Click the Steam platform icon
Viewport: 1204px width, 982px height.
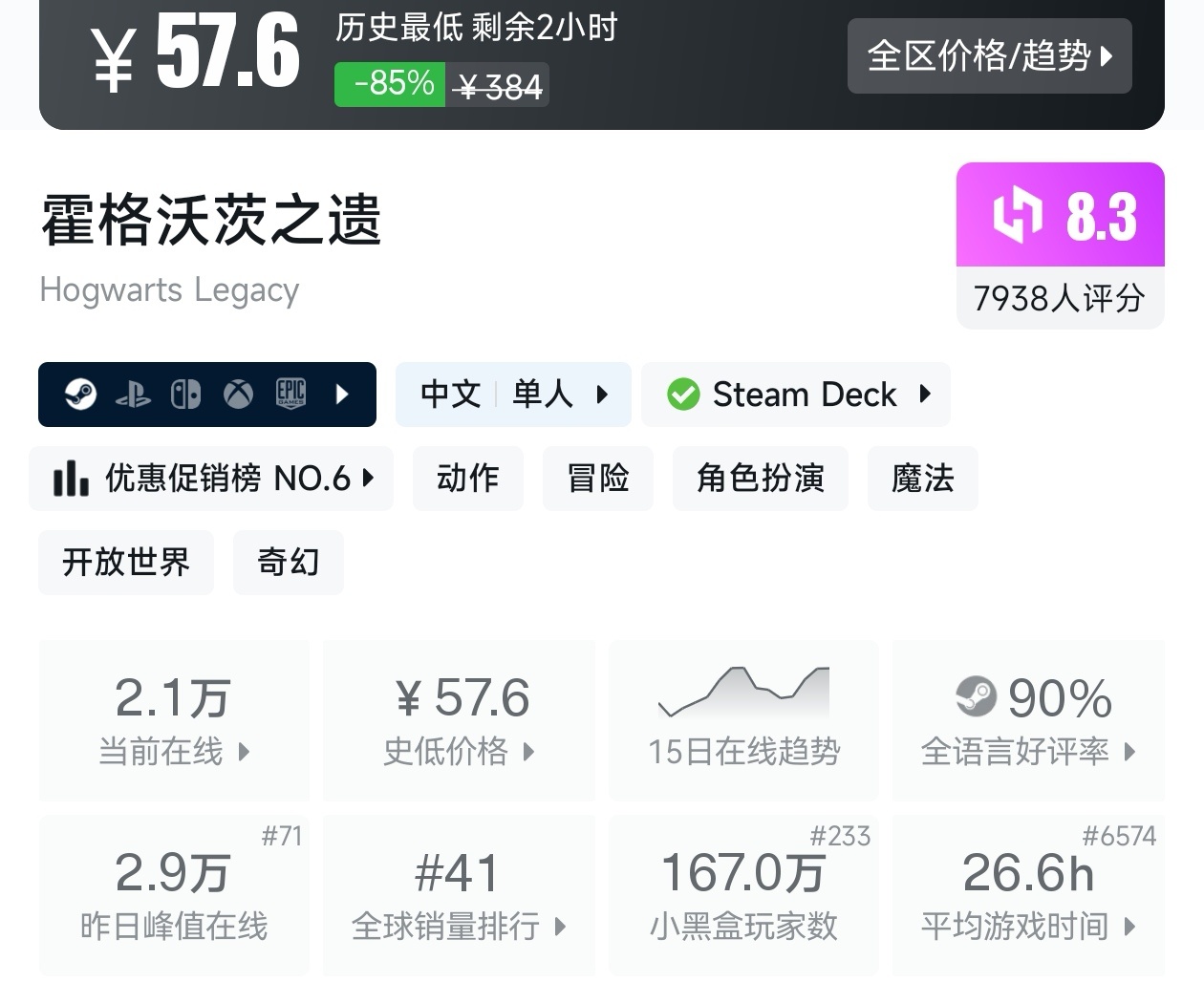(x=80, y=394)
